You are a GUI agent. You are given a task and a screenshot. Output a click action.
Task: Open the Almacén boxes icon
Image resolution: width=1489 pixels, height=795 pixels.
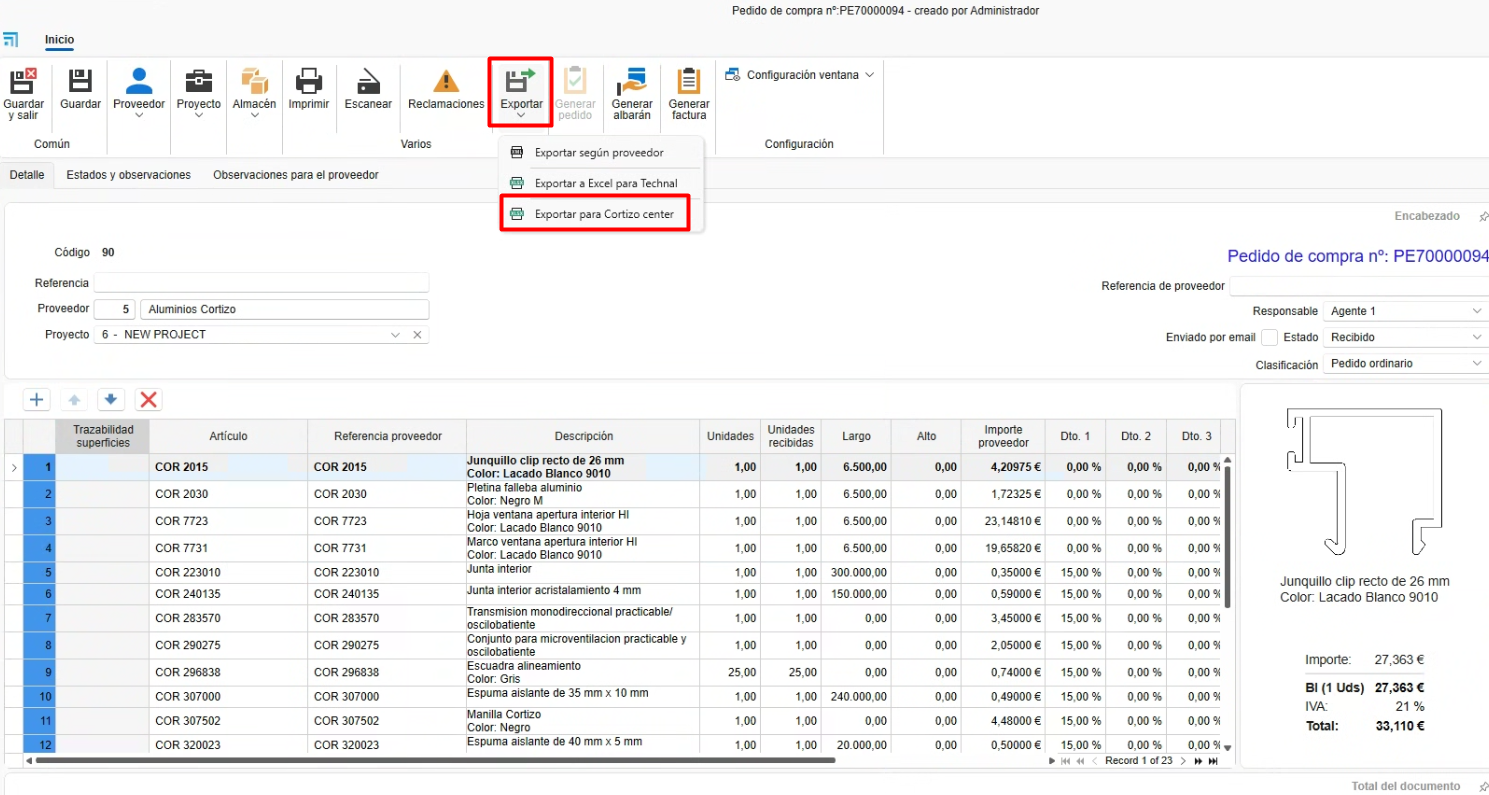254,81
